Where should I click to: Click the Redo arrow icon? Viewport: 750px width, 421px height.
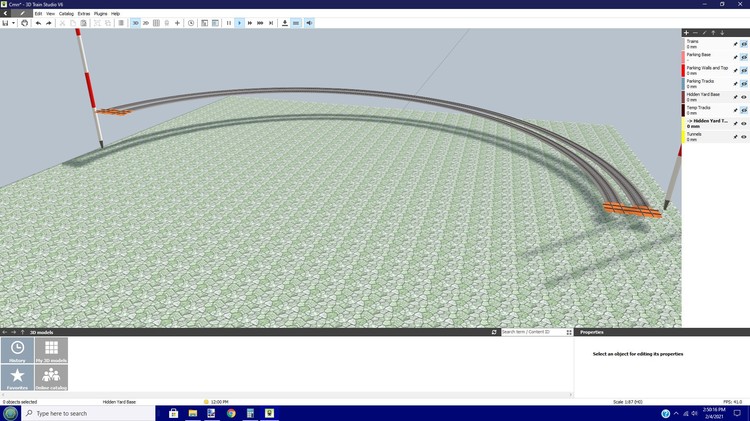tap(49, 23)
